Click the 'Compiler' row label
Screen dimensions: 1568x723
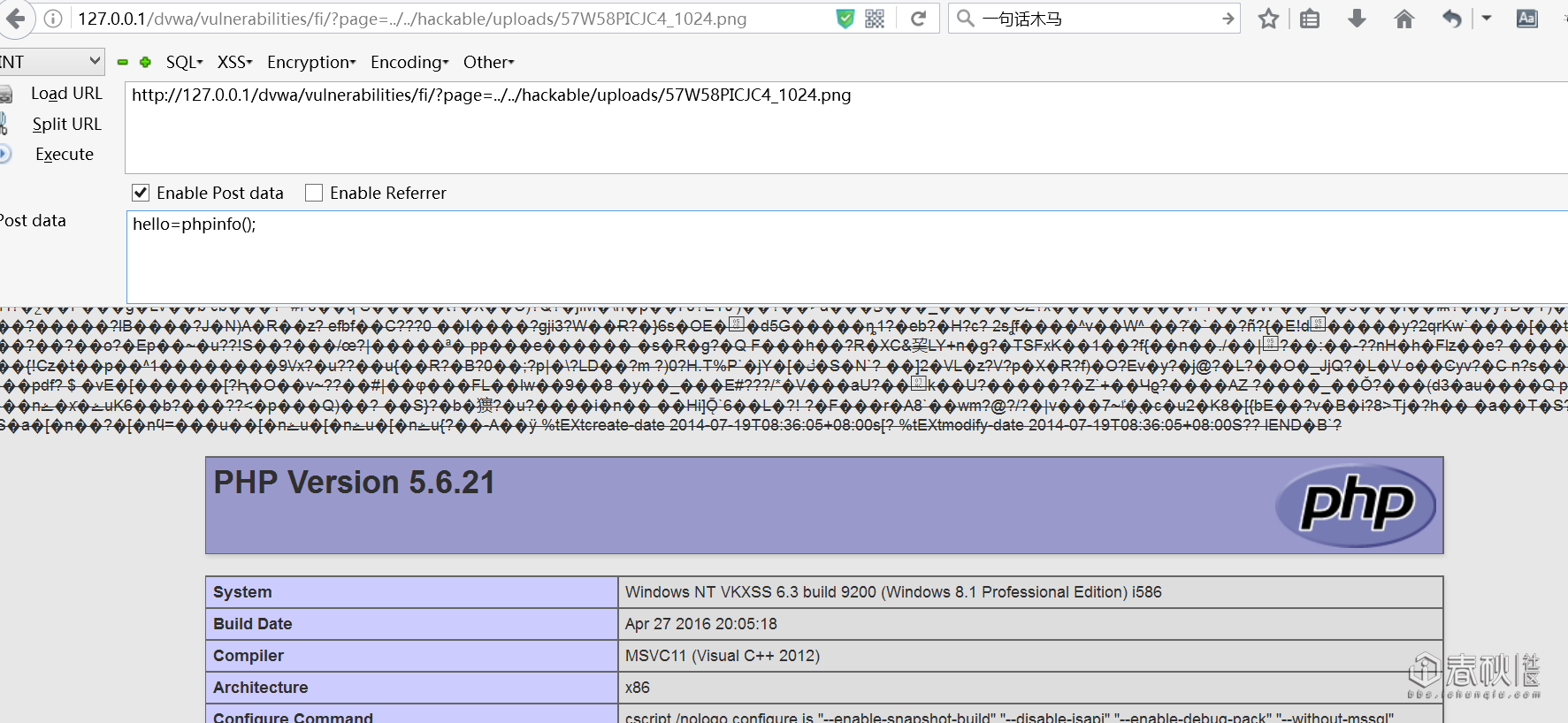pyautogui.click(x=249, y=656)
